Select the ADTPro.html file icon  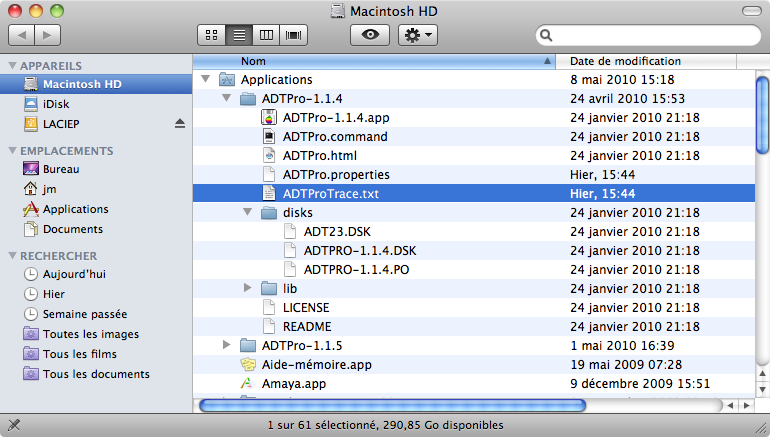click(269, 156)
